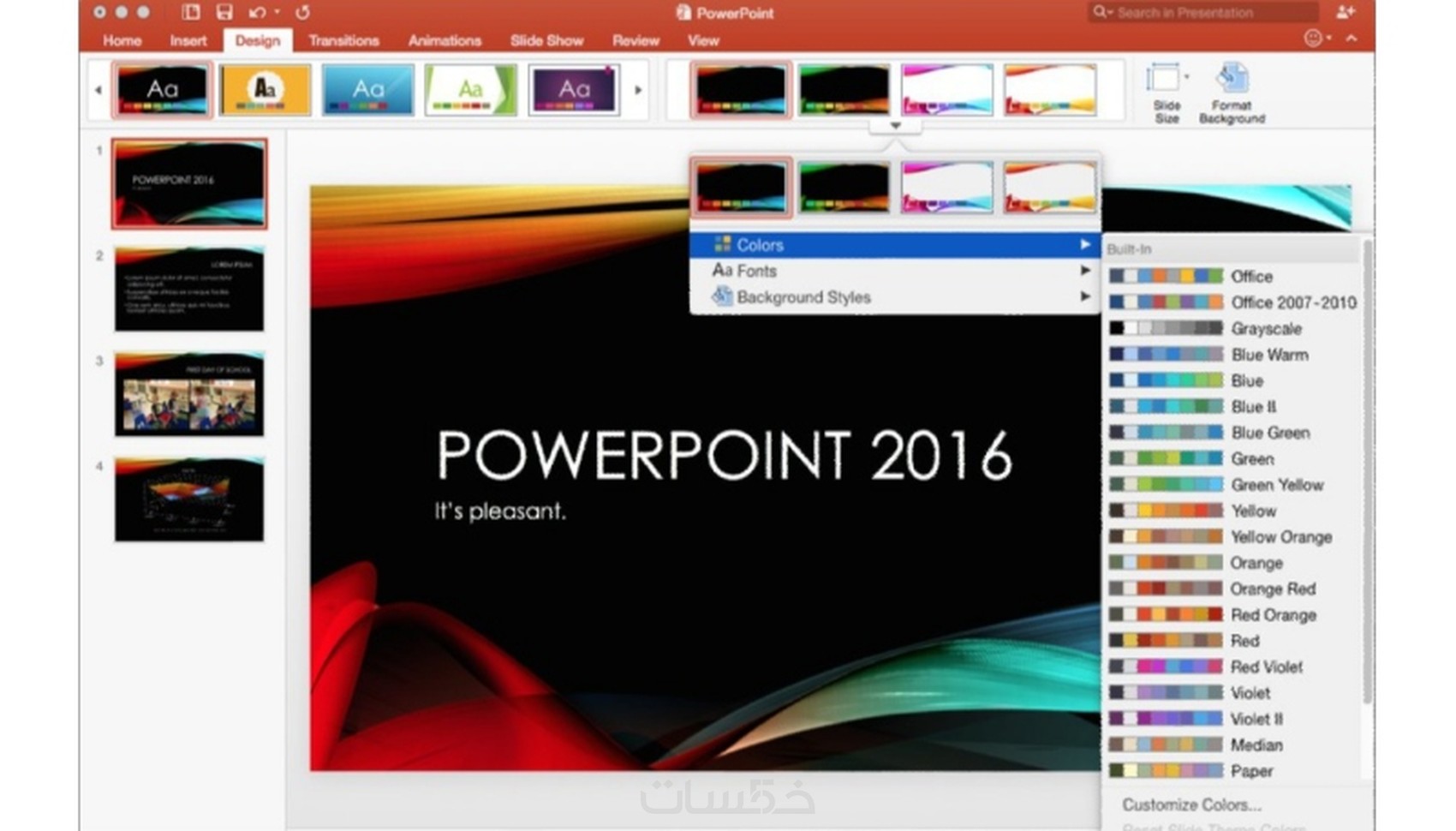Open the variants dropdown arrow
Viewport: 1456px width, 831px height.
tap(895, 125)
